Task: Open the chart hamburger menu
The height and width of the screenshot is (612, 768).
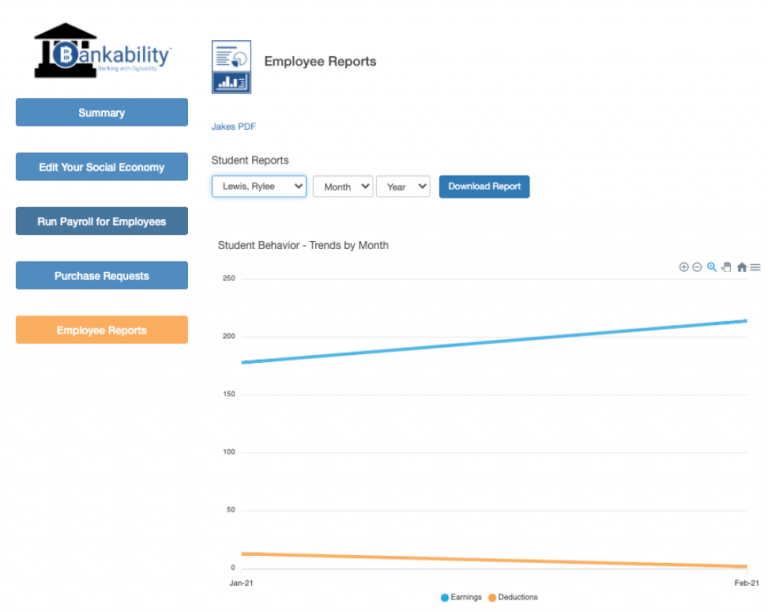Action: tap(755, 267)
